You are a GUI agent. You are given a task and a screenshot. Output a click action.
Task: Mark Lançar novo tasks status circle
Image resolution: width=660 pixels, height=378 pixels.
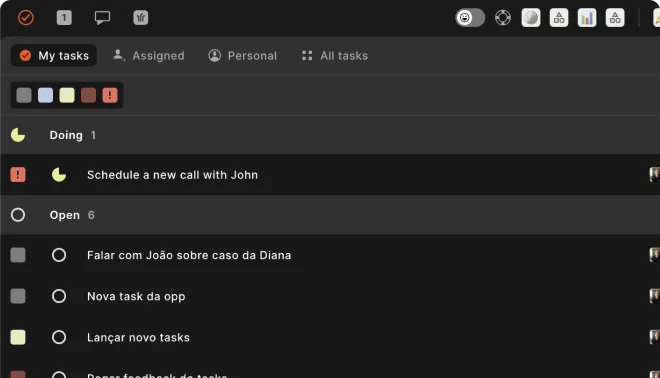pyautogui.click(x=59, y=337)
